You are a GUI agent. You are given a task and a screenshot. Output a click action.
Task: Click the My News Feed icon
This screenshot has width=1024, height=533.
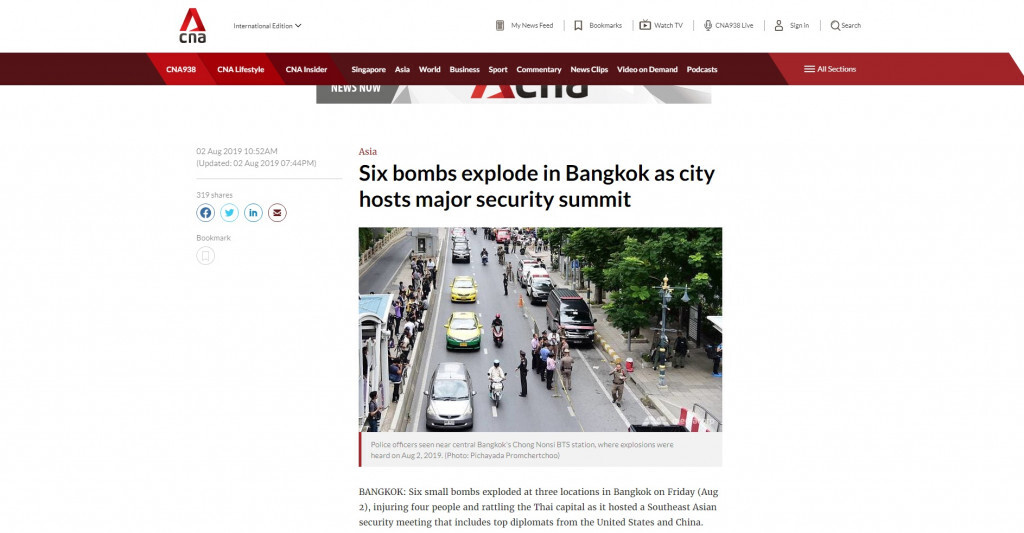500,25
